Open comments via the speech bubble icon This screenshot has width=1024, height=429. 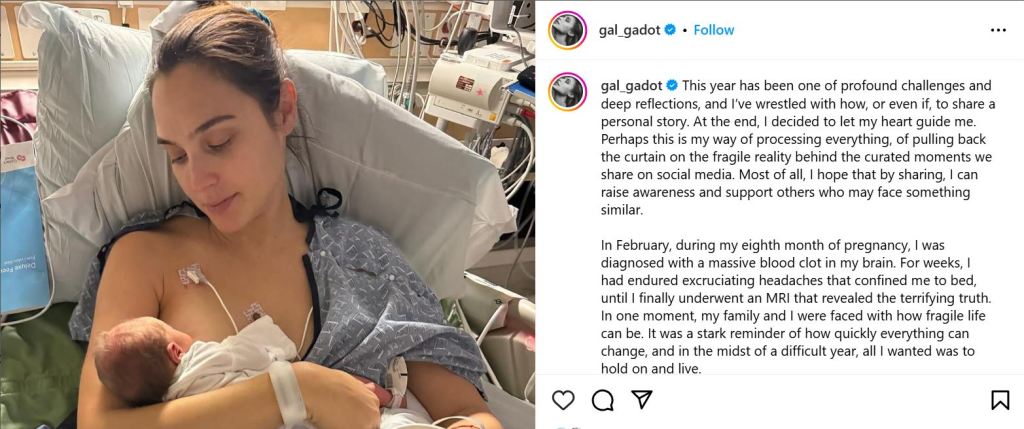(x=602, y=400)
